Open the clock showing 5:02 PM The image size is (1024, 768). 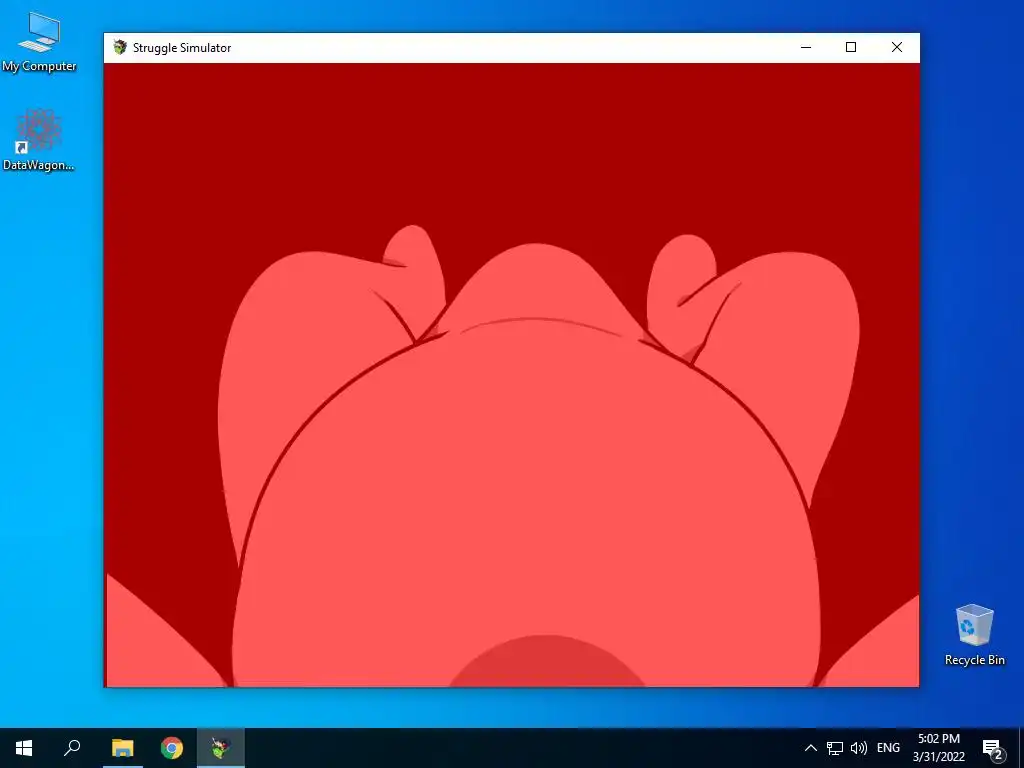pos(938,748)
